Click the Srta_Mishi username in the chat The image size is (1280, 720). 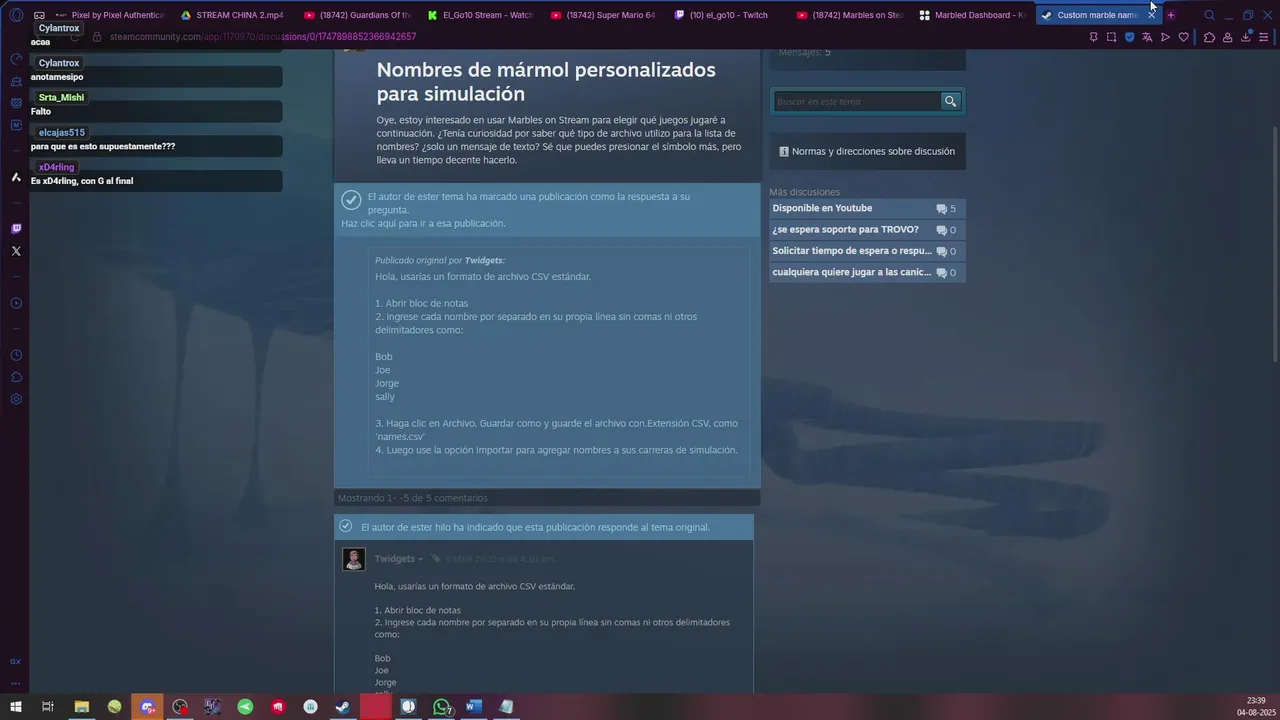[x=61, y=97]
